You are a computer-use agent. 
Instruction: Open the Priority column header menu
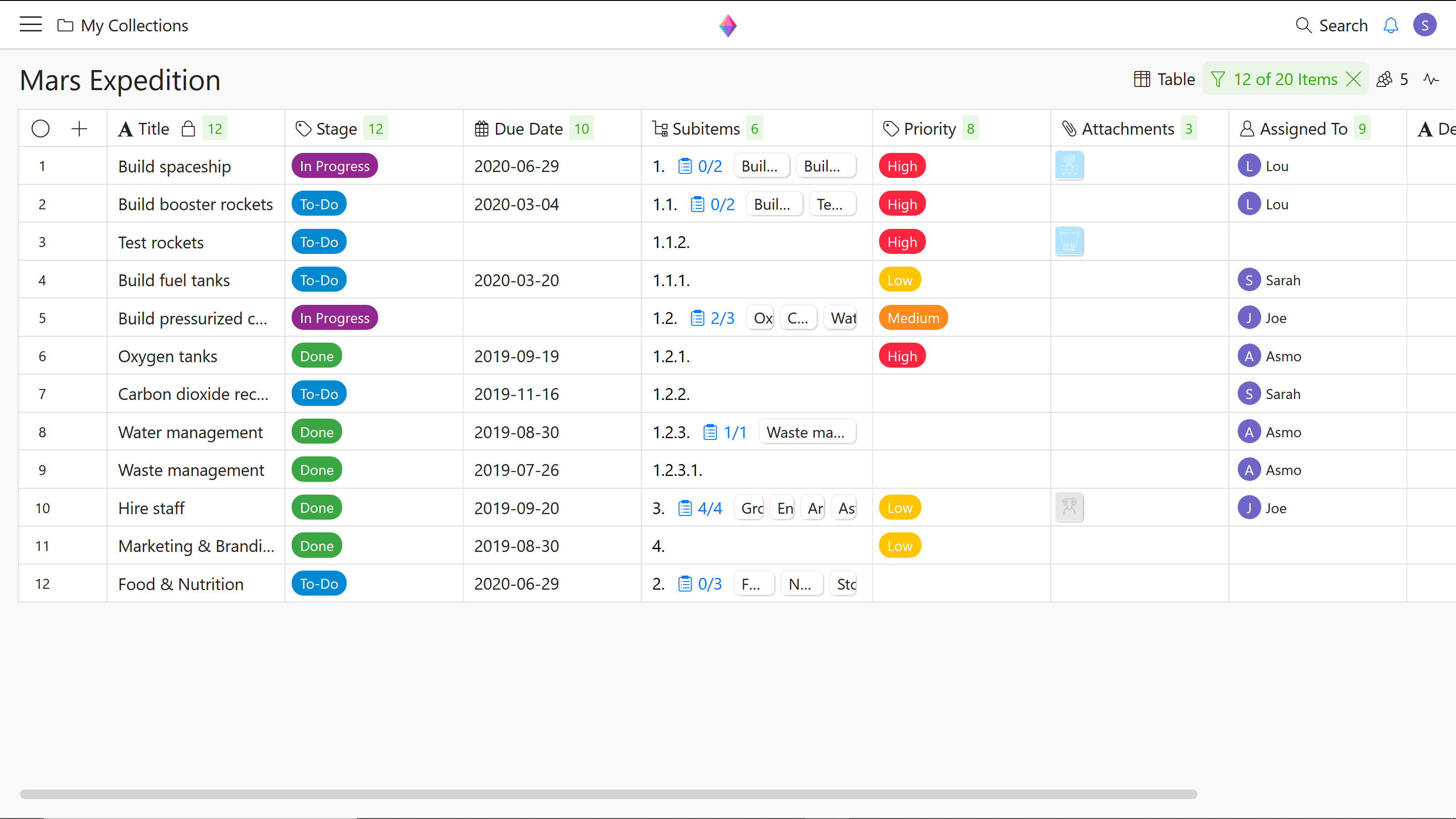[929, 129]
